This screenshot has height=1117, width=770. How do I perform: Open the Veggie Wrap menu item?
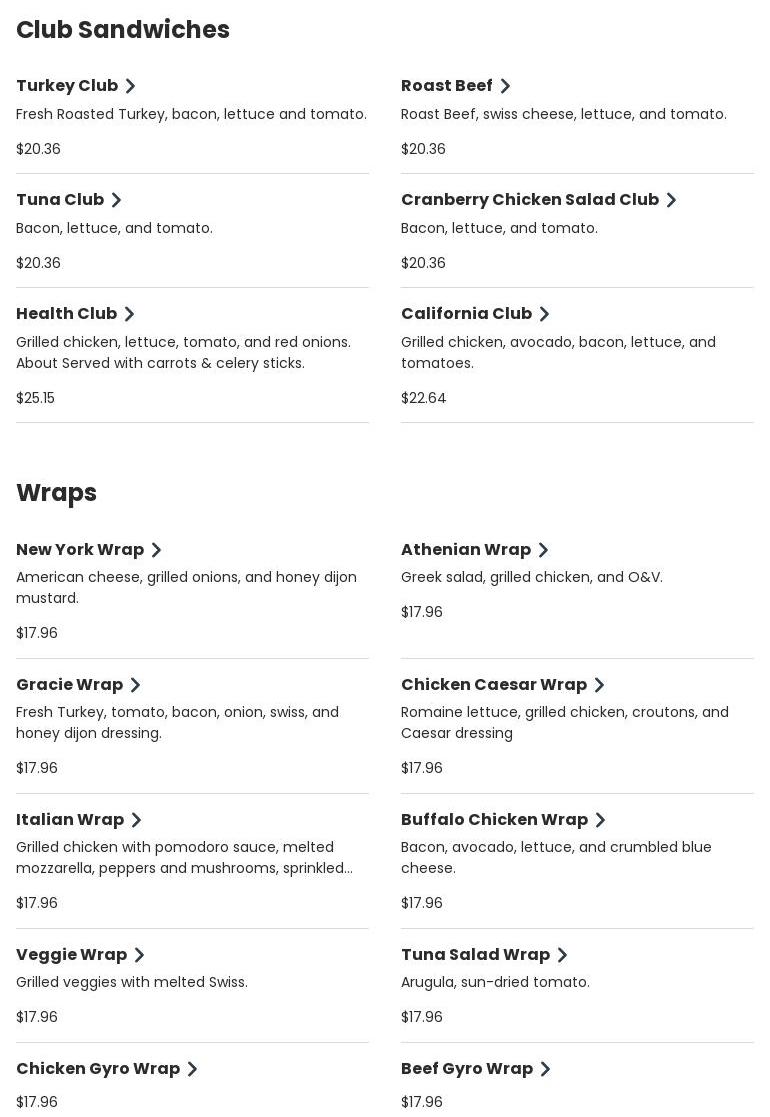pos(71,955)
